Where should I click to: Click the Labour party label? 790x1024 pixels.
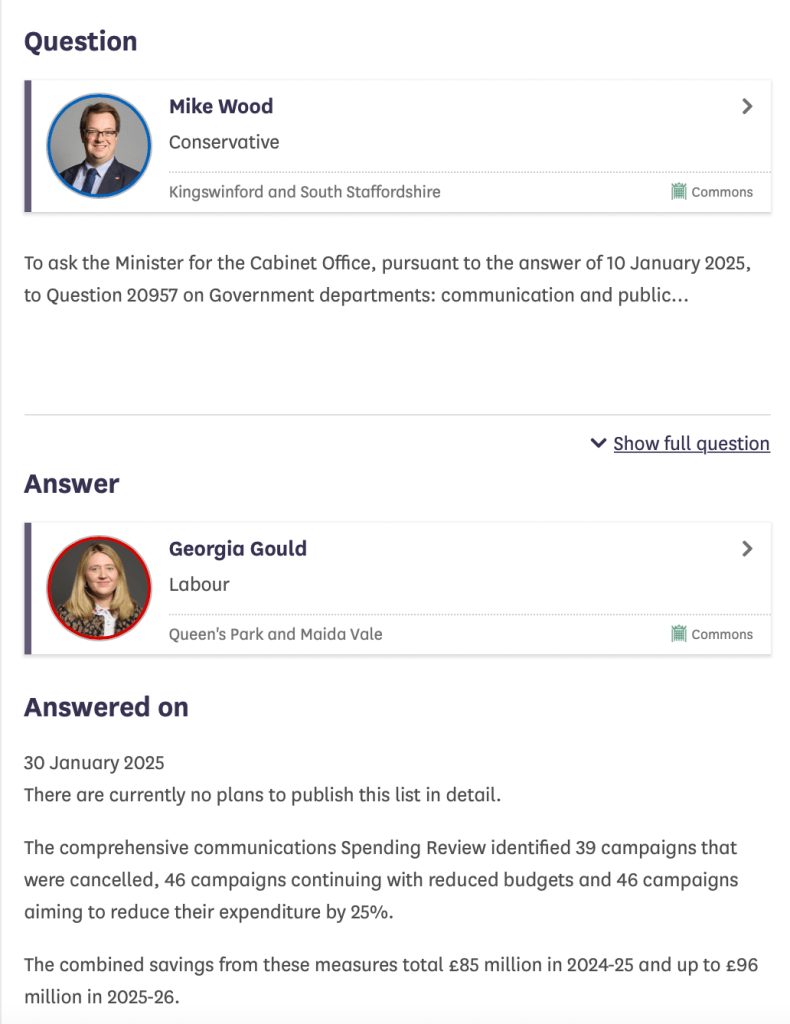(199, 584)
